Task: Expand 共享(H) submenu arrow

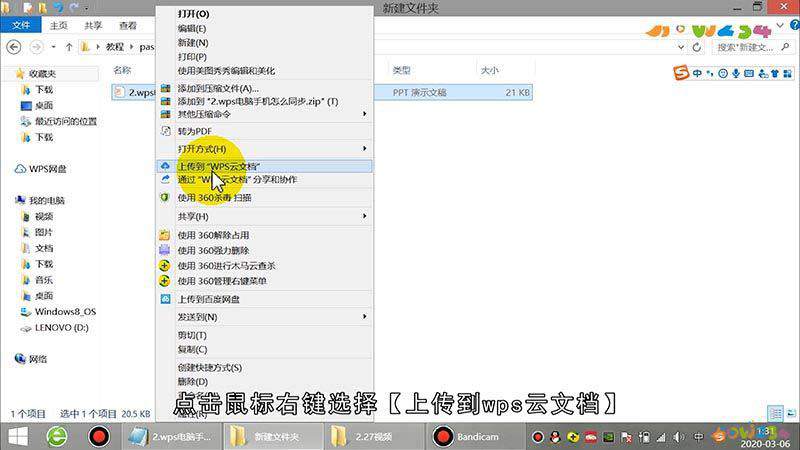Action: [x=364, y=216]
